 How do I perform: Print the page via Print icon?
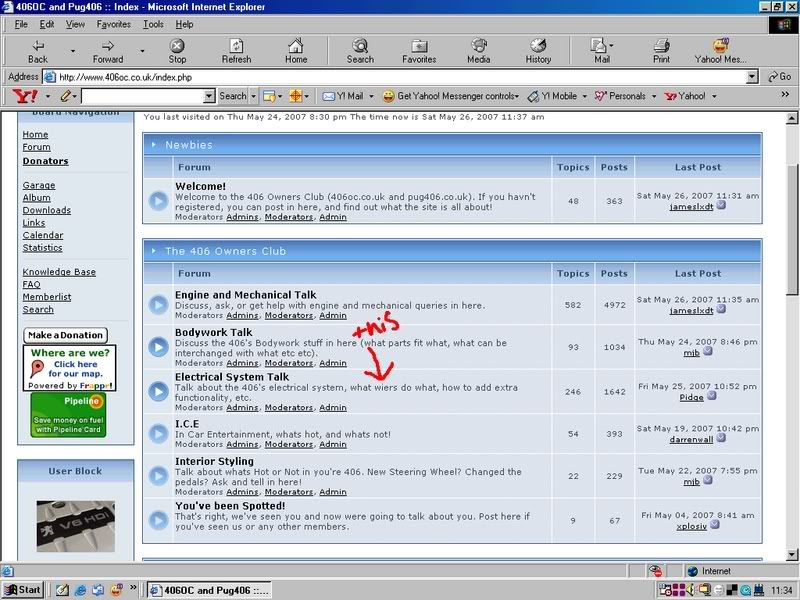(x=661, y=51)
